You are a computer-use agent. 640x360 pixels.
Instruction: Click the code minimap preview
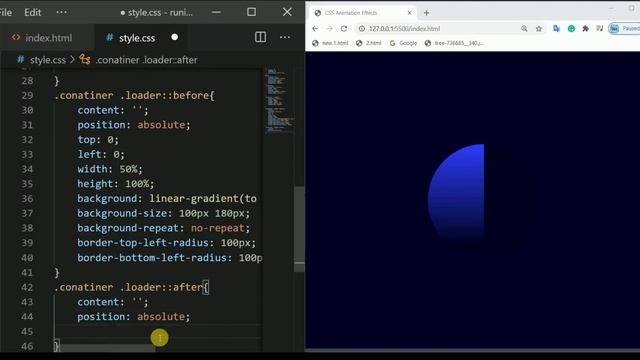pos(279,101)
